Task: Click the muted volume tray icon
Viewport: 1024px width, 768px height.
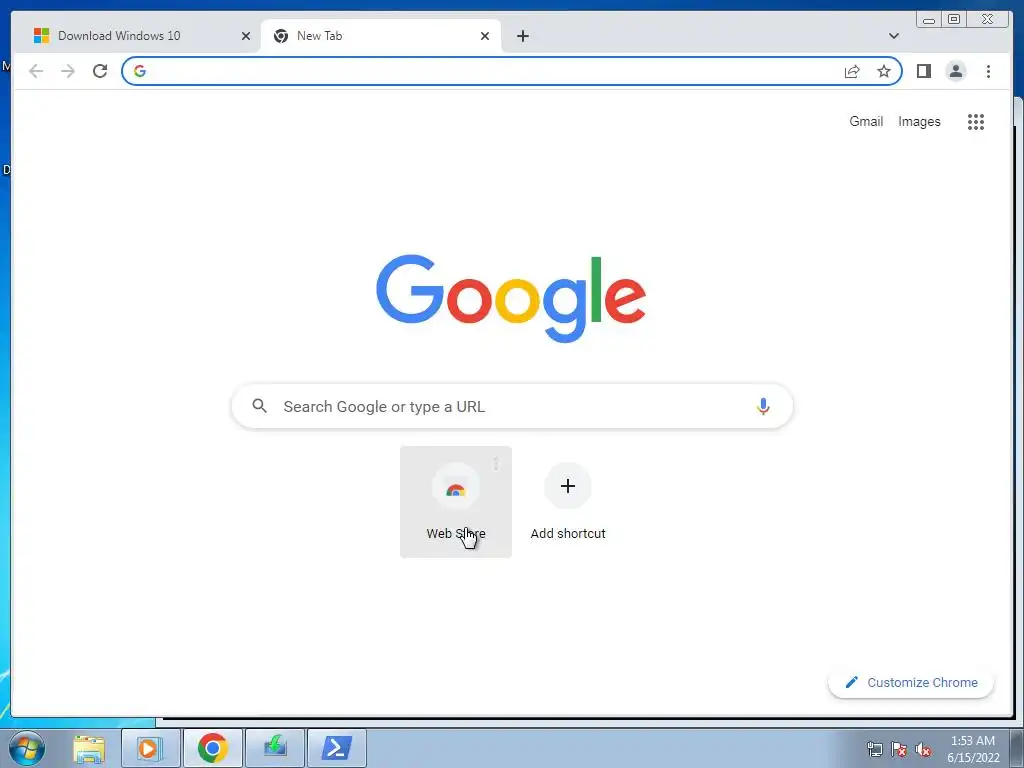Action: tap(923, 749)
